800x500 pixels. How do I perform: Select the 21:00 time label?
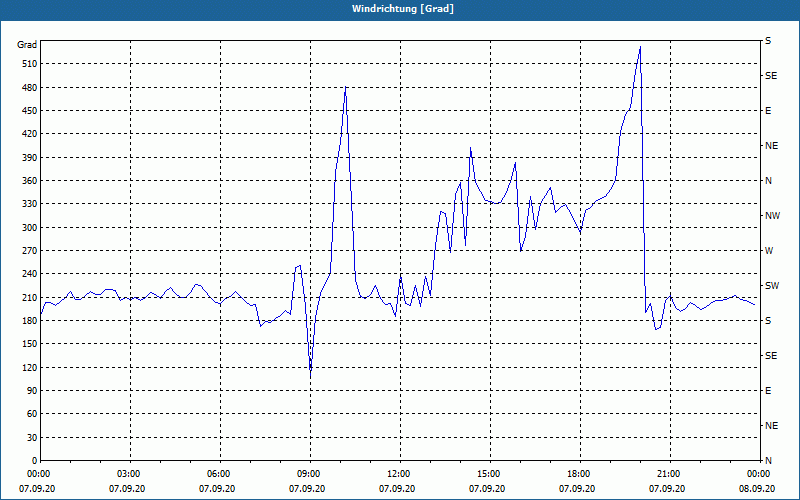[x=670, y=474]
